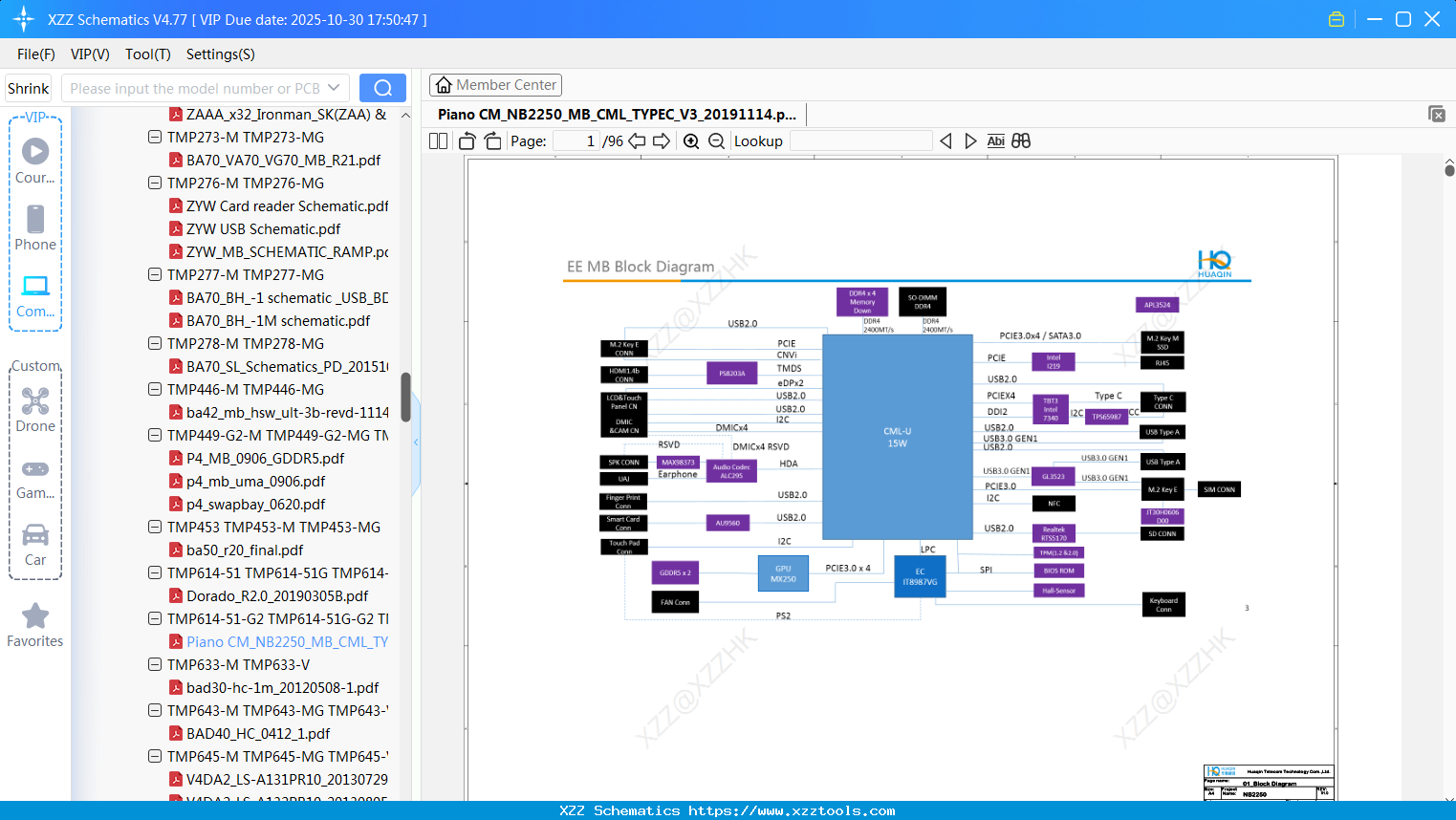Open the Settings(S) menu
Image resolution: width=1456 pixels, height=820 pixels.
[221, 54]
